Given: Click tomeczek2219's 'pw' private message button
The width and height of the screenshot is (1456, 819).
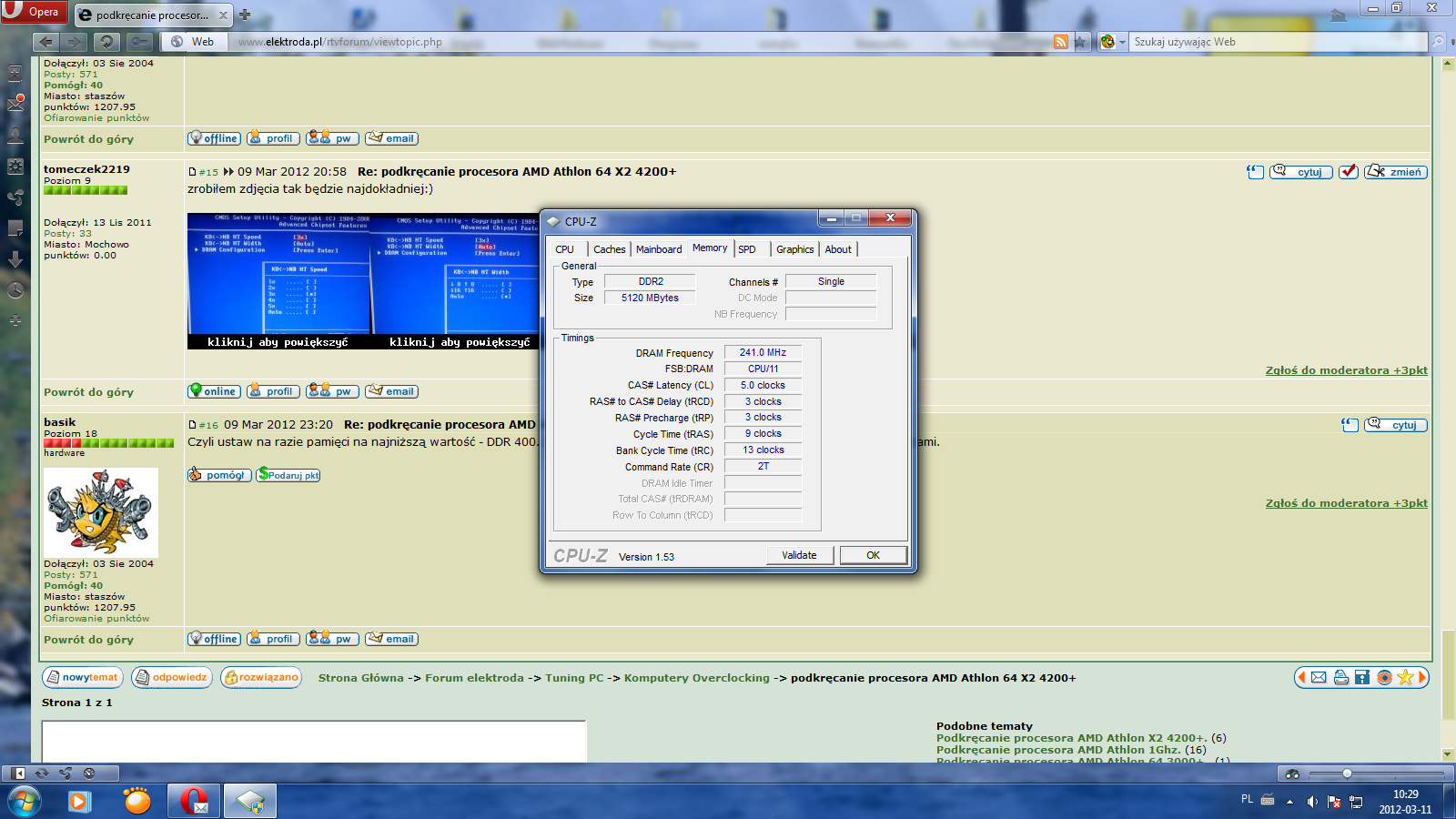Looking at the screenshot, I should click(332, 391).
